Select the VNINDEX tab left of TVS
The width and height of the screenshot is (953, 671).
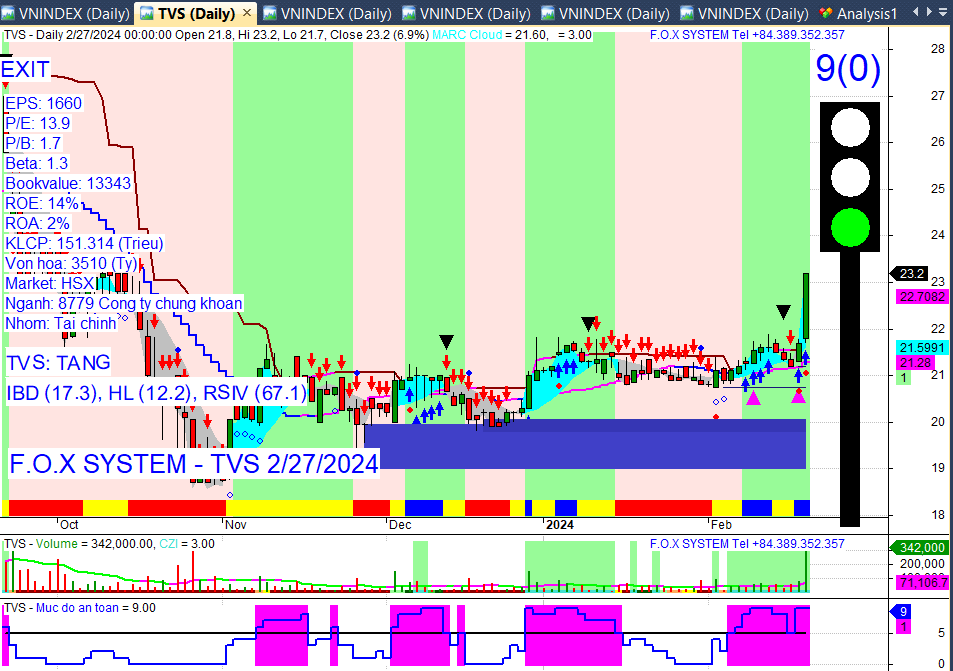pyautogui.click(x=67, y=13)
